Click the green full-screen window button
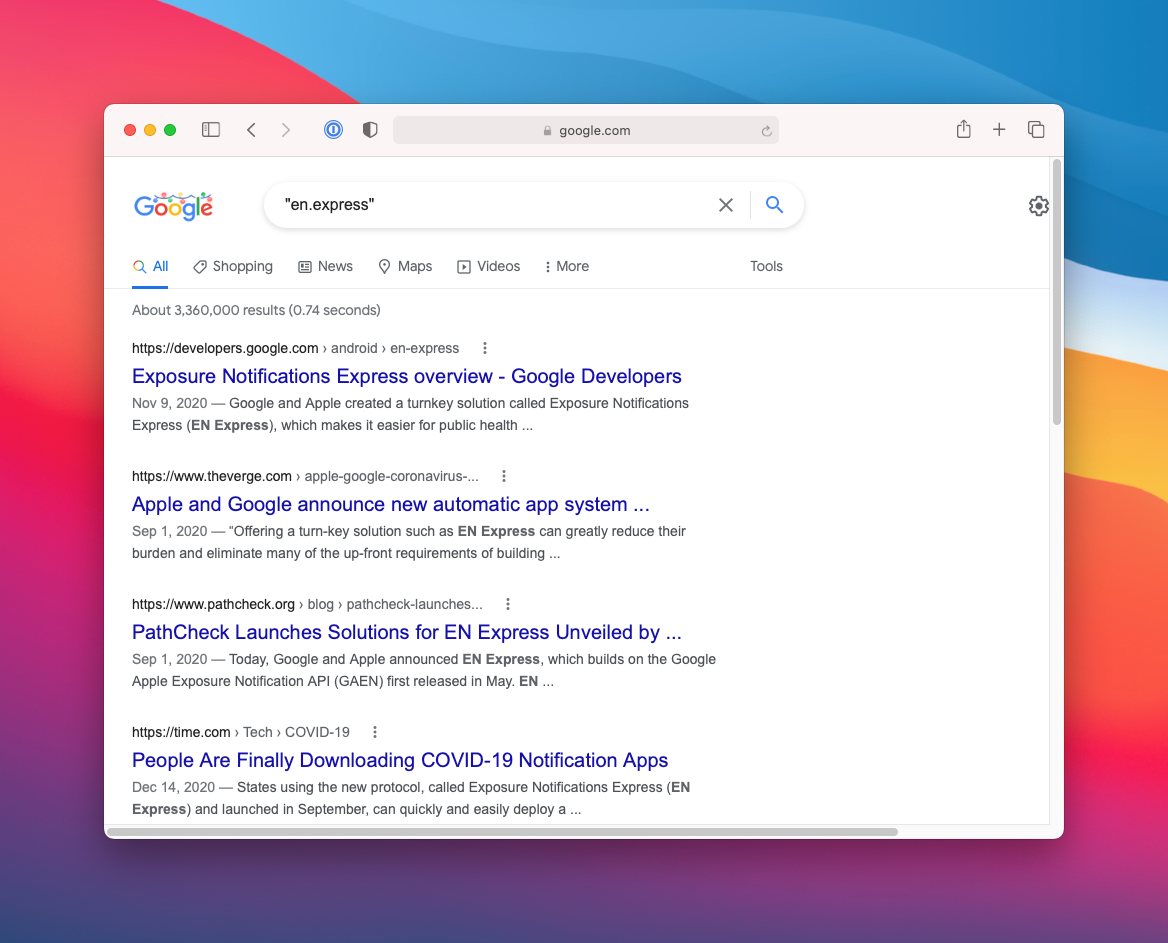Image resolution: width=1168 pixels, height=943 pixels. [x=170, y=130]
